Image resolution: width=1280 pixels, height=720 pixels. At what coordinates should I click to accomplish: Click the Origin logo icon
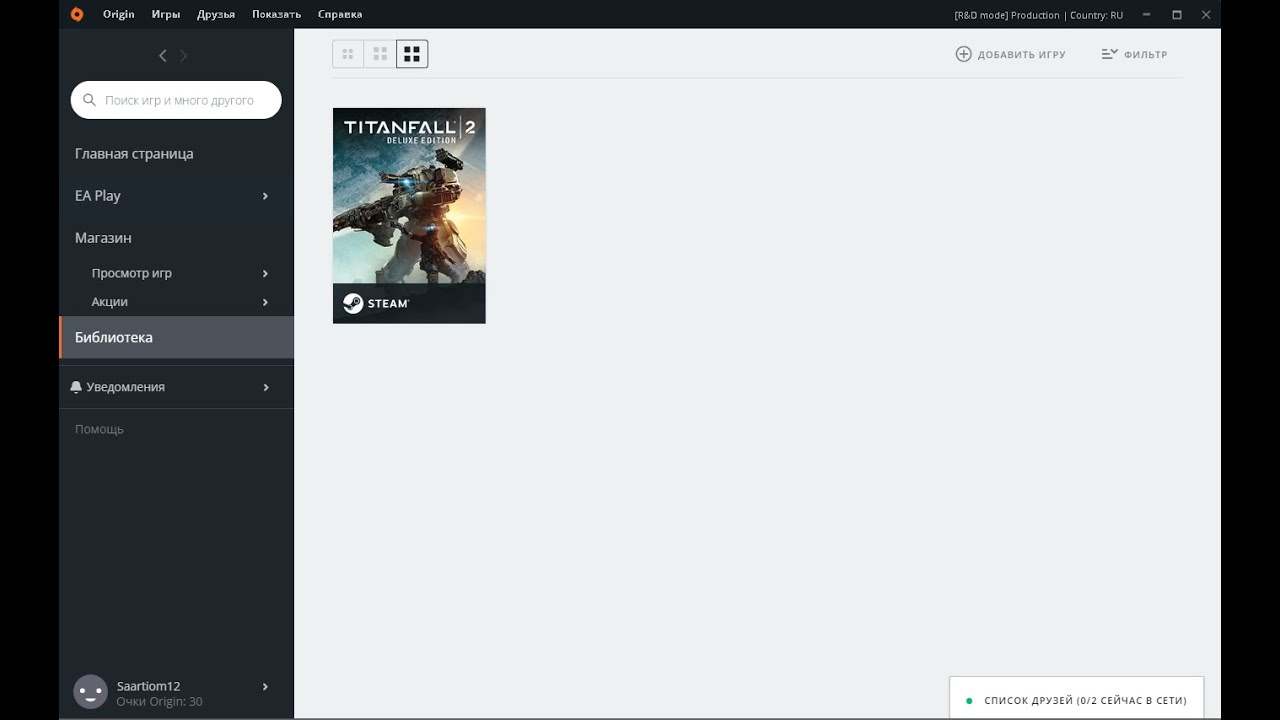click(x=77, y=14)
